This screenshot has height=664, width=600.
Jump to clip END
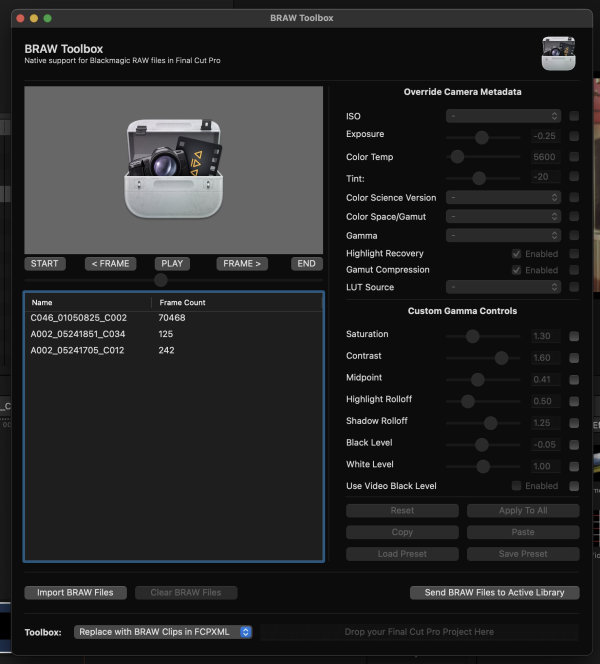coord(307,263)
